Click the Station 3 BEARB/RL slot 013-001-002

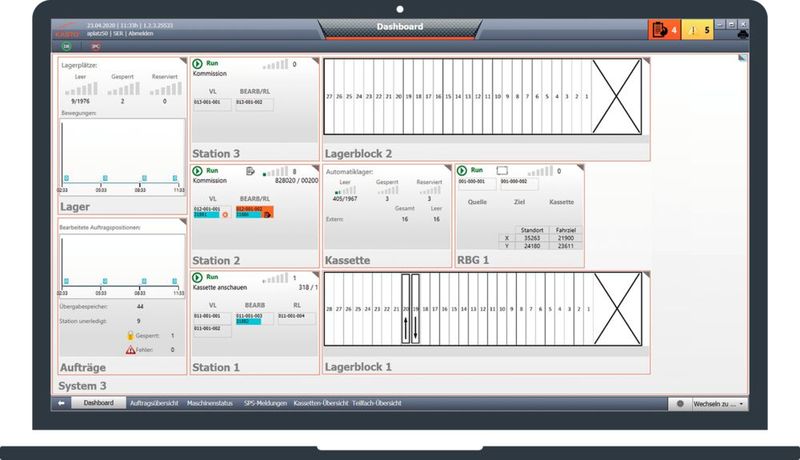[254, 105]
